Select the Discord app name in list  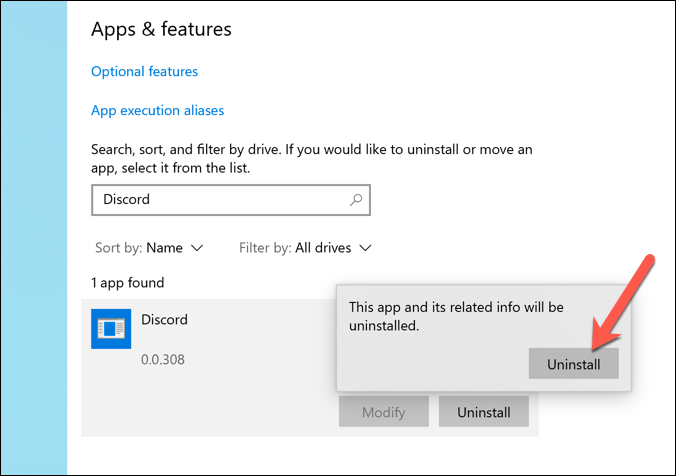165,321
